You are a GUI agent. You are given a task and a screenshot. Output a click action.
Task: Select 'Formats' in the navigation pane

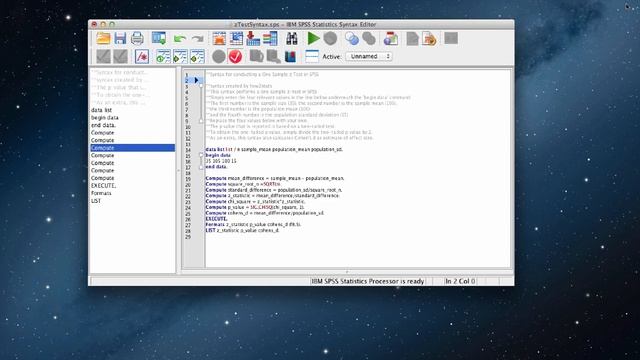click(101, 193)
